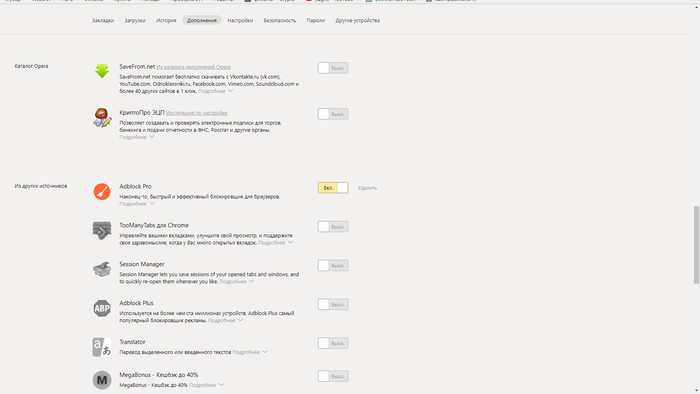This screenshot has width=700, height=394.
Task: Turn on the Adblock Plus toggle
Action: point(333,304)
